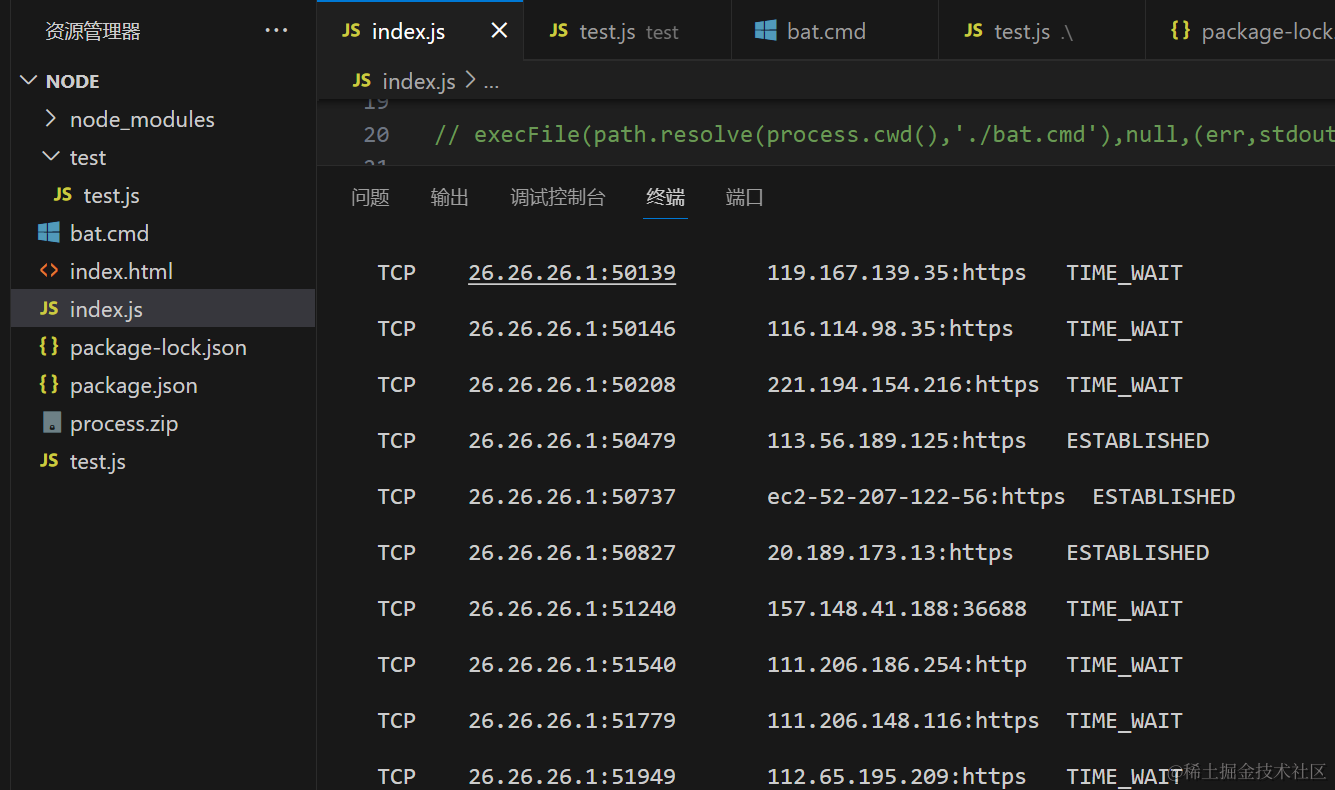Click 119.167.139.35:https in the terminal
1335x790 pixels.
pos(897,273)
